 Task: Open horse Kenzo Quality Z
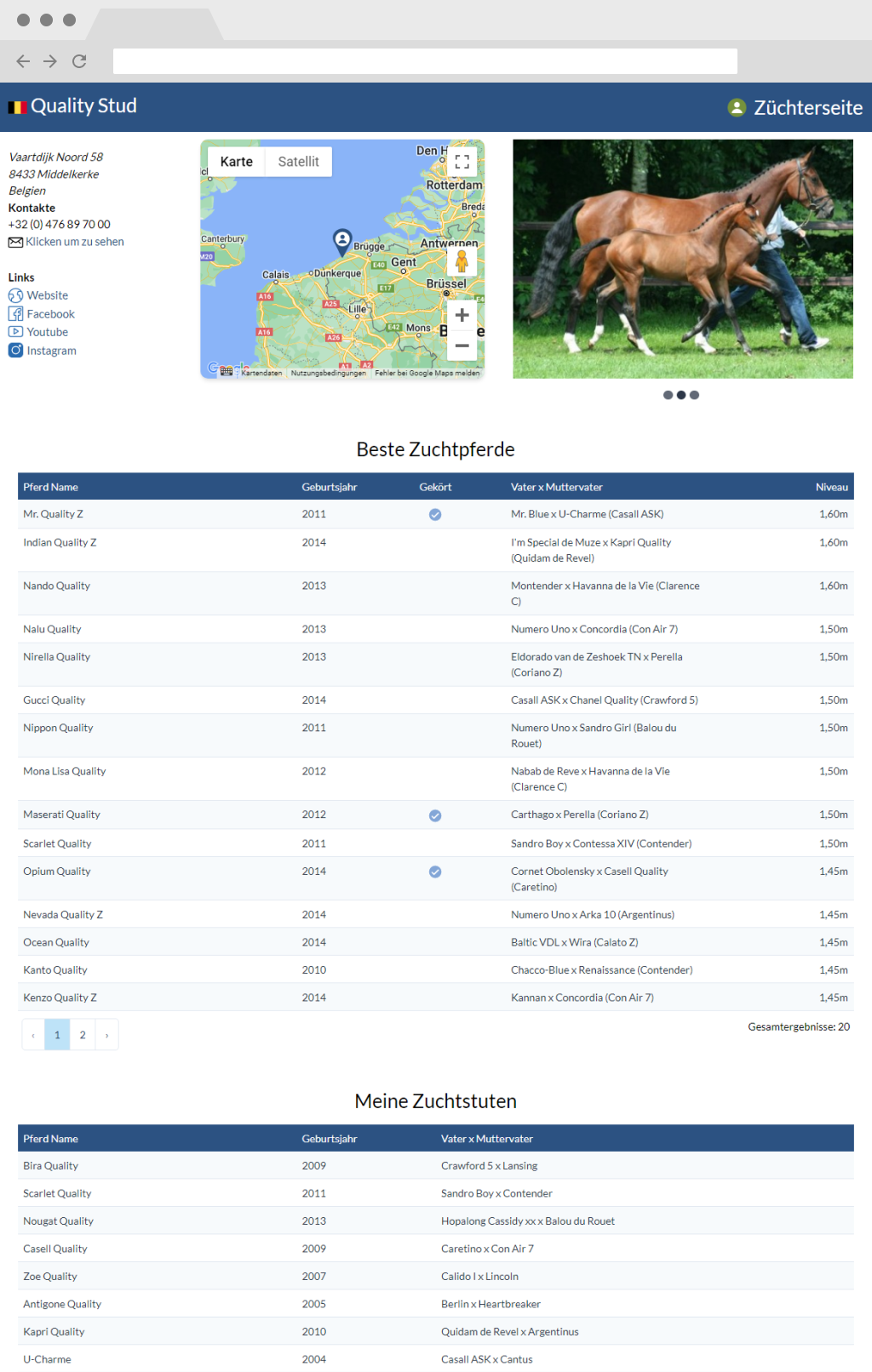coord(60,998)
